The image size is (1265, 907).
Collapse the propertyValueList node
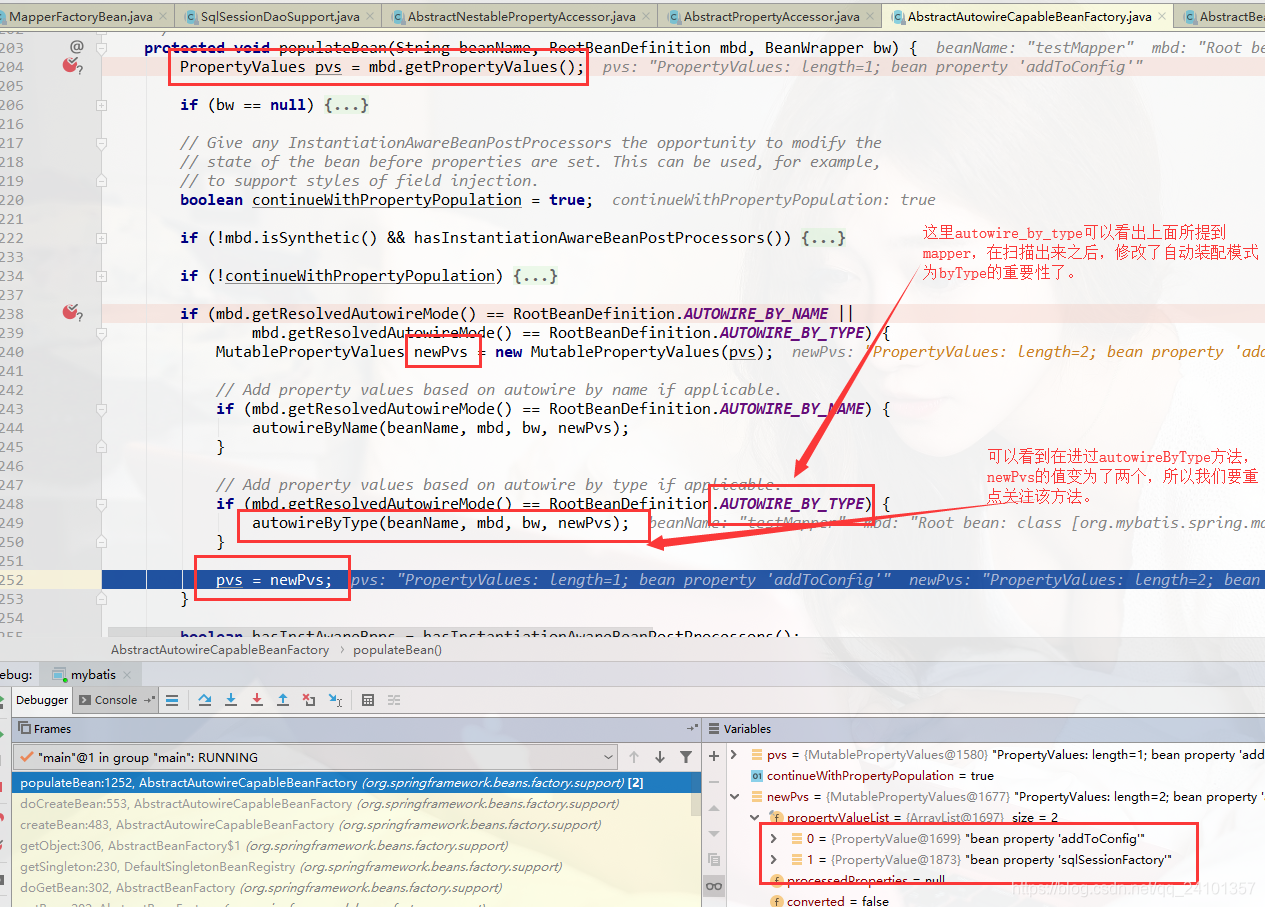click(756, 818)
